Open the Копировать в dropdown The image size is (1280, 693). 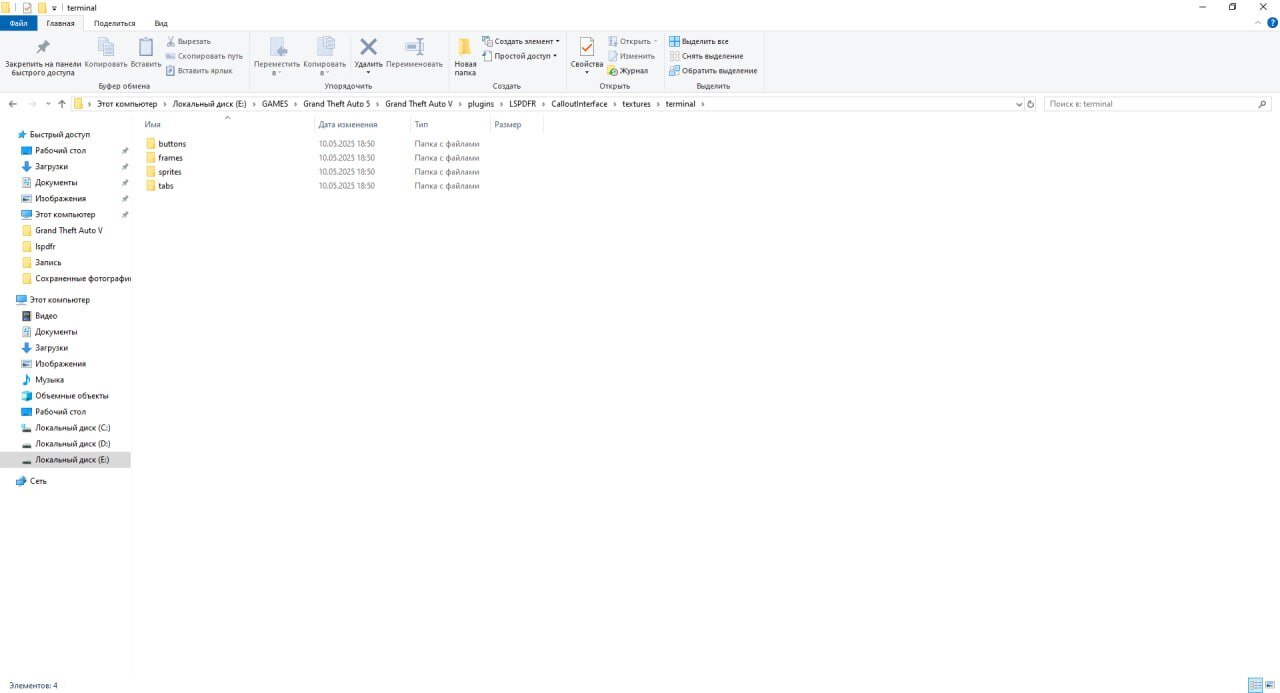coord(325,57)
